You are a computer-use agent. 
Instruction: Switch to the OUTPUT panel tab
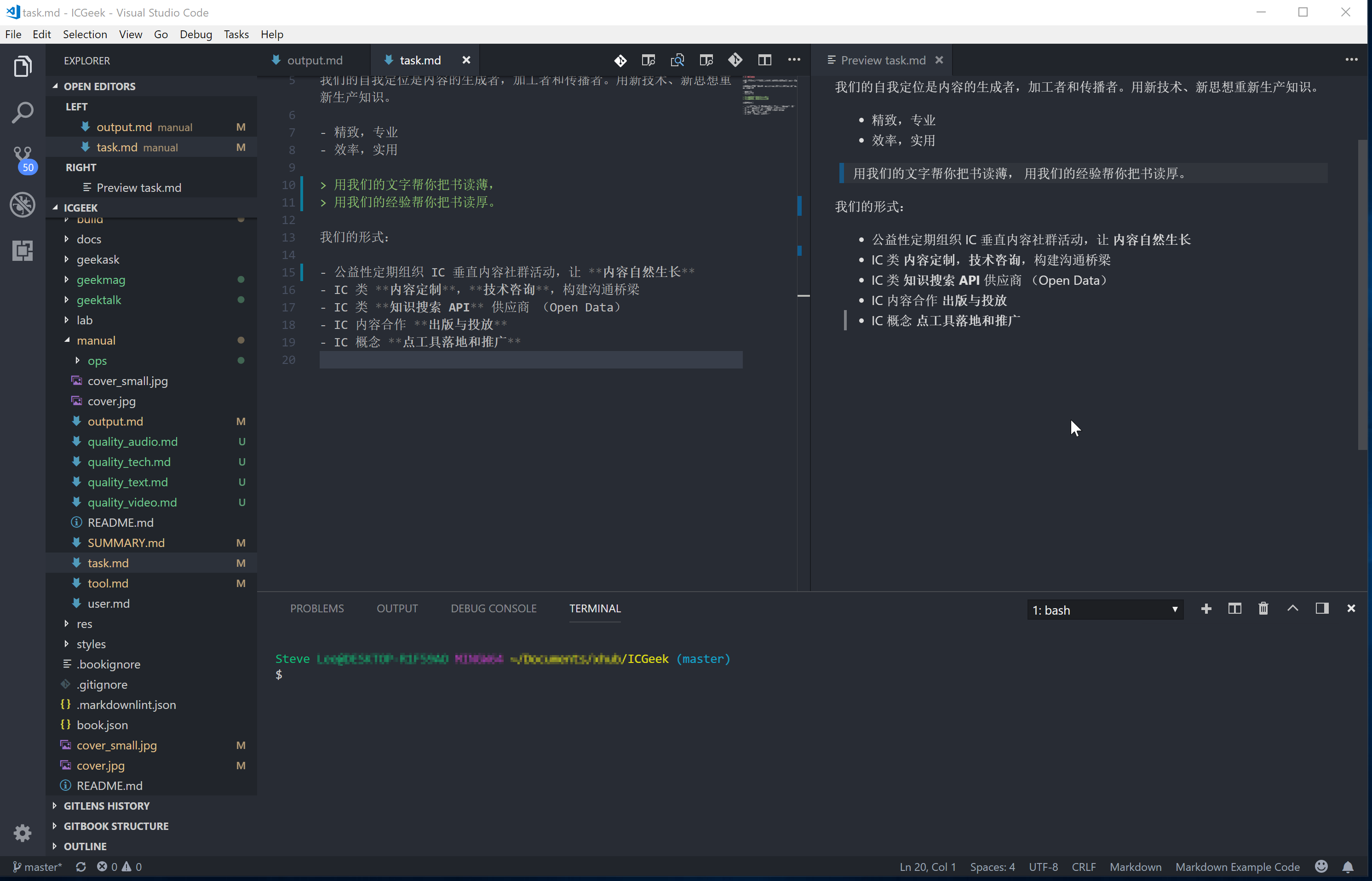click(x=397, y=609)
